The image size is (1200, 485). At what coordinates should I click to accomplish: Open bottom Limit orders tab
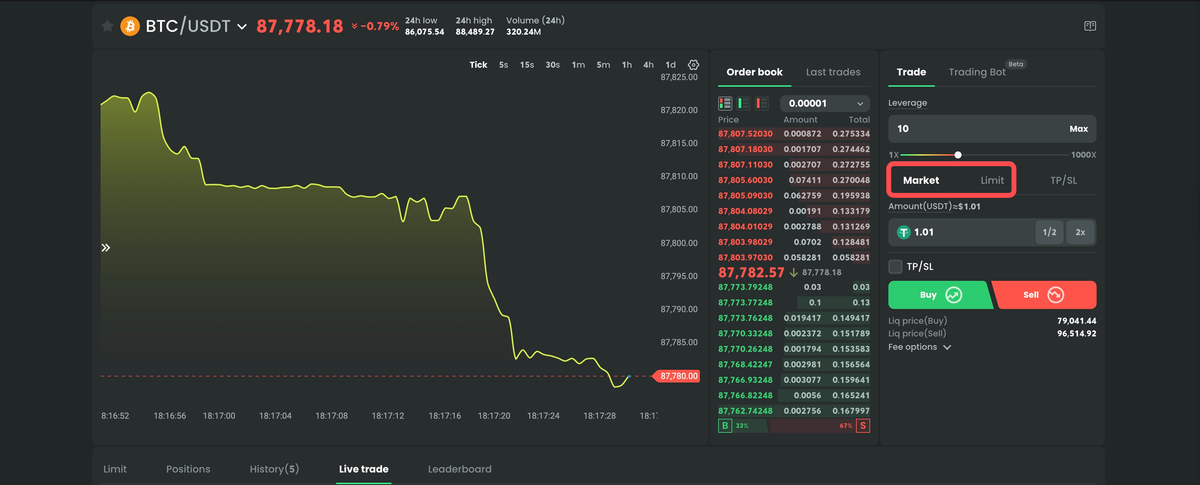115,469
